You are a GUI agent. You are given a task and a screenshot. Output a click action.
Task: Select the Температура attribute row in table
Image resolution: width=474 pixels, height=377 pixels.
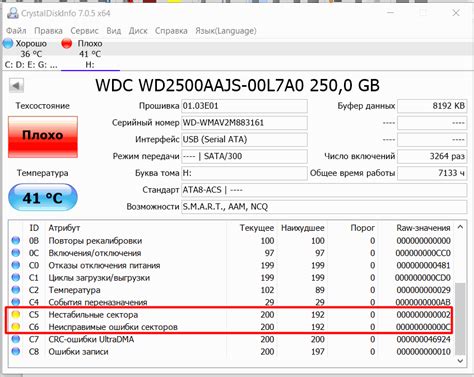click(231, 290)
